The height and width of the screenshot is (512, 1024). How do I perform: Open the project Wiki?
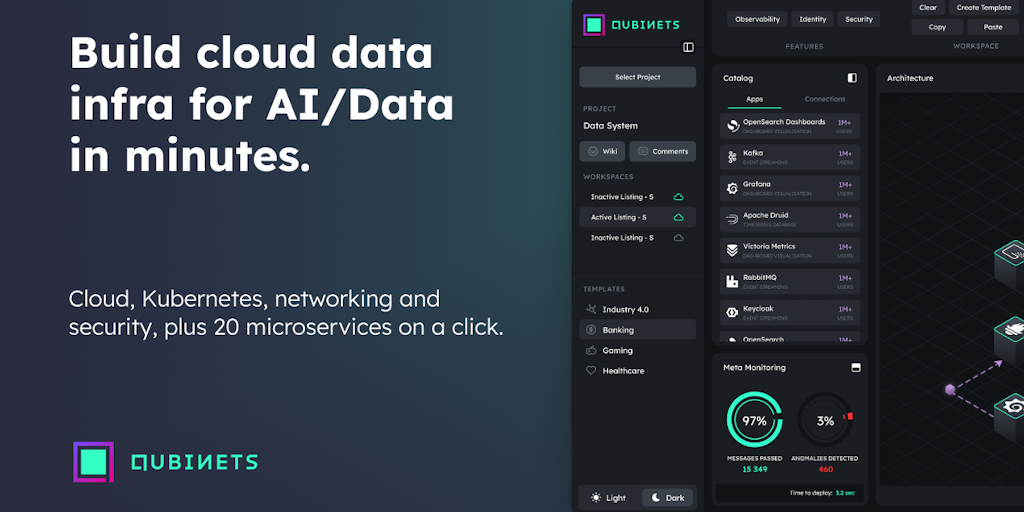click(602, 151)
